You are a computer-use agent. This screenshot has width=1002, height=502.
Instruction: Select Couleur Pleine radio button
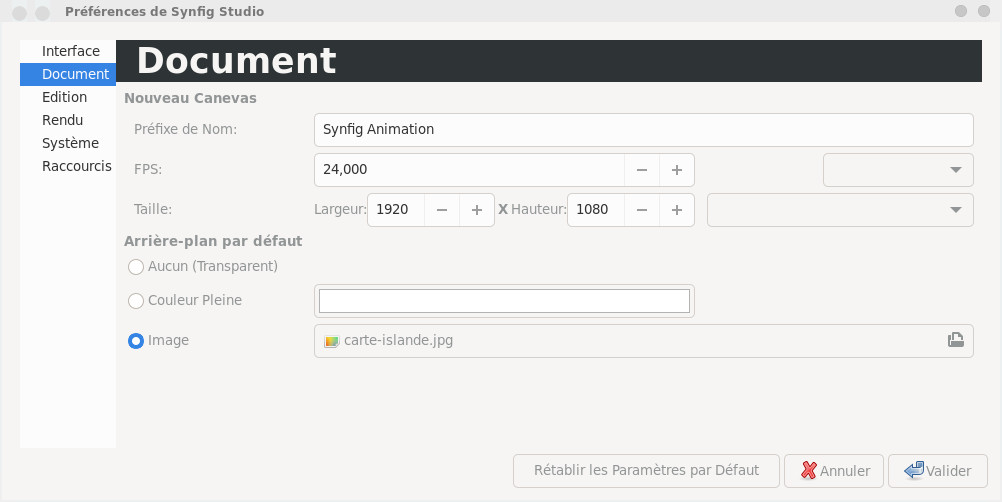[x=136, y=301]
